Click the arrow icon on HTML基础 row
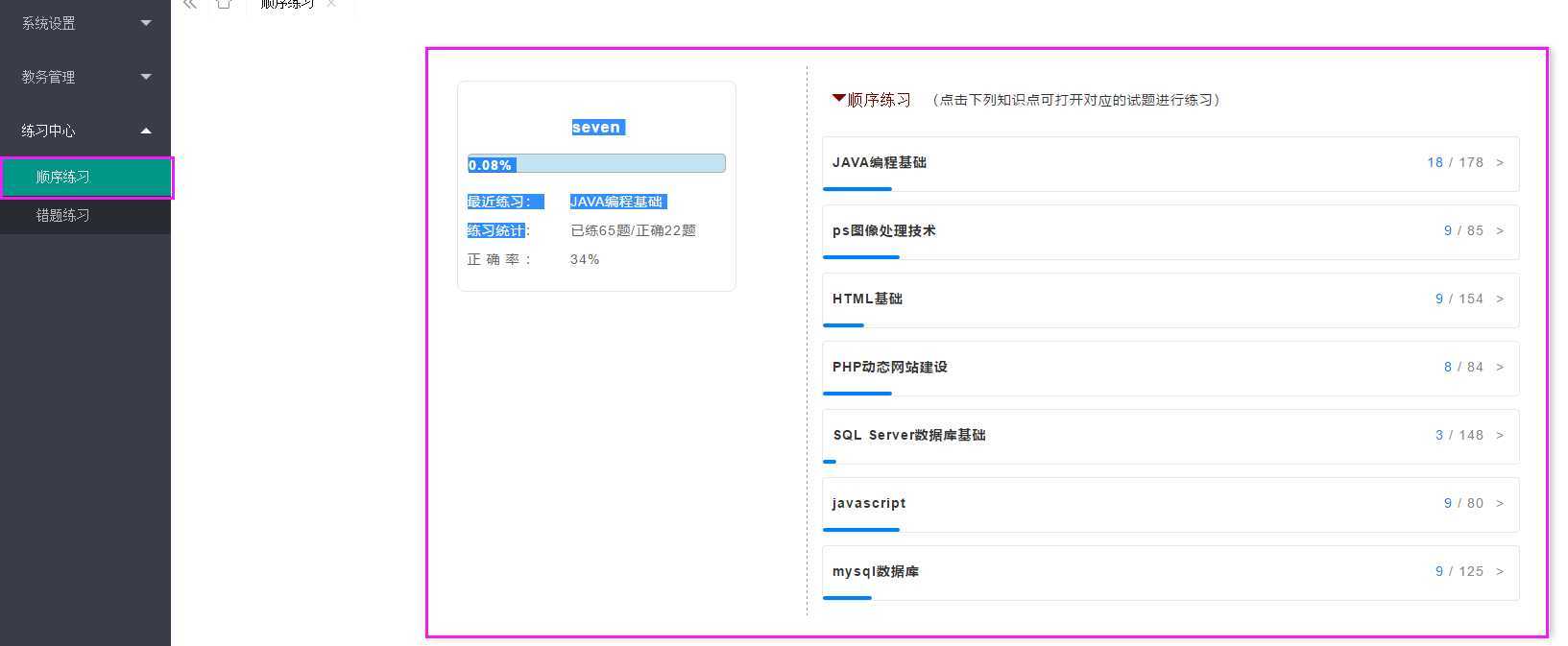 pyautogui.click(x=1500, y=299)
